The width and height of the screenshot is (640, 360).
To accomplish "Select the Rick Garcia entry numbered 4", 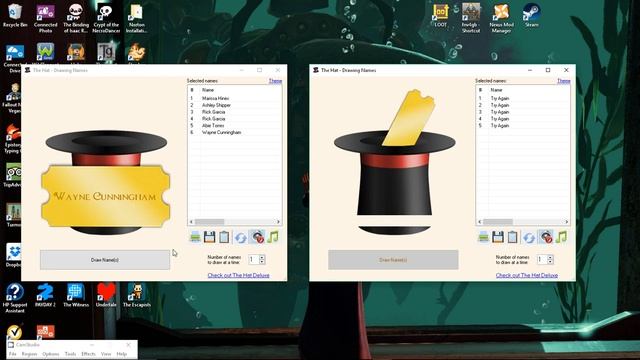I will [x=235, y=119].
